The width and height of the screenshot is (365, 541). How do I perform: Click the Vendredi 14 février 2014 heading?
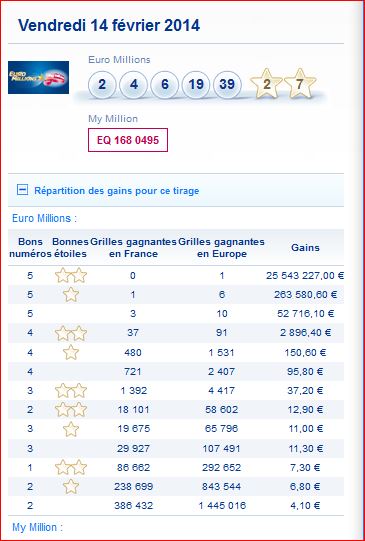click(x=109, y=25)
